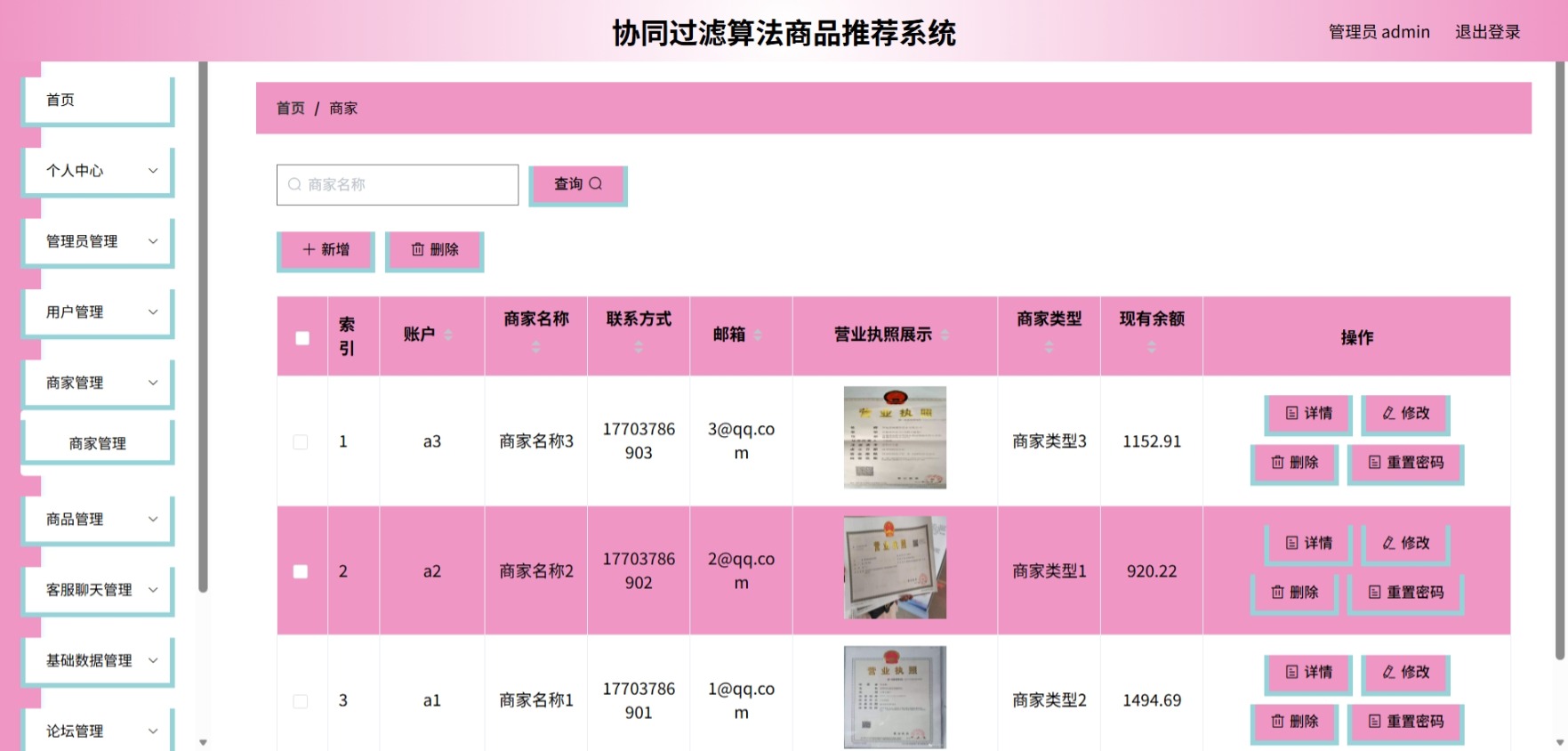Click the sidebar vertical scrollbar
This screenshot has width=1568, height=751.
(x=203, y=327)
